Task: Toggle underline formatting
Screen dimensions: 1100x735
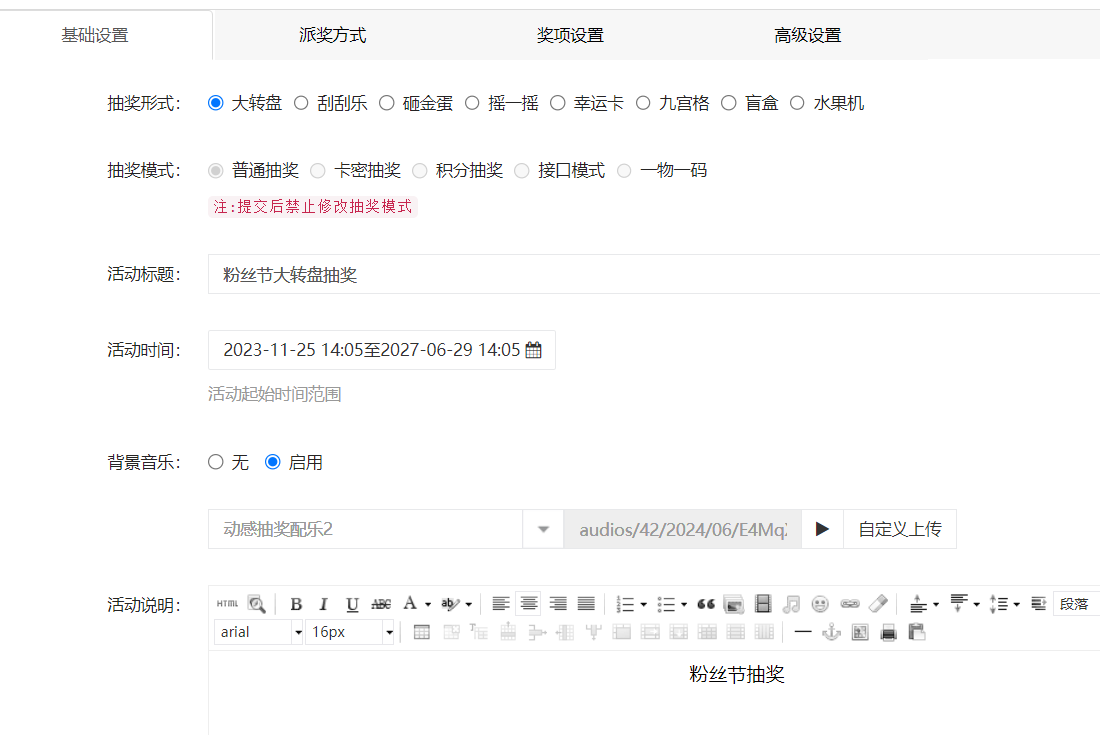Action: tap(352, 604)
